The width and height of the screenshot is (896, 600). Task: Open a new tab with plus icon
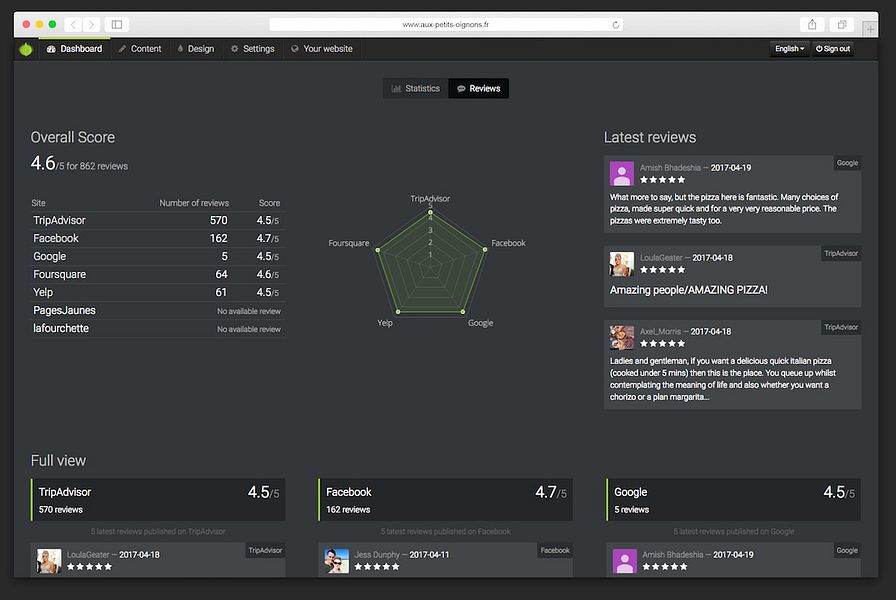[870, 29]
